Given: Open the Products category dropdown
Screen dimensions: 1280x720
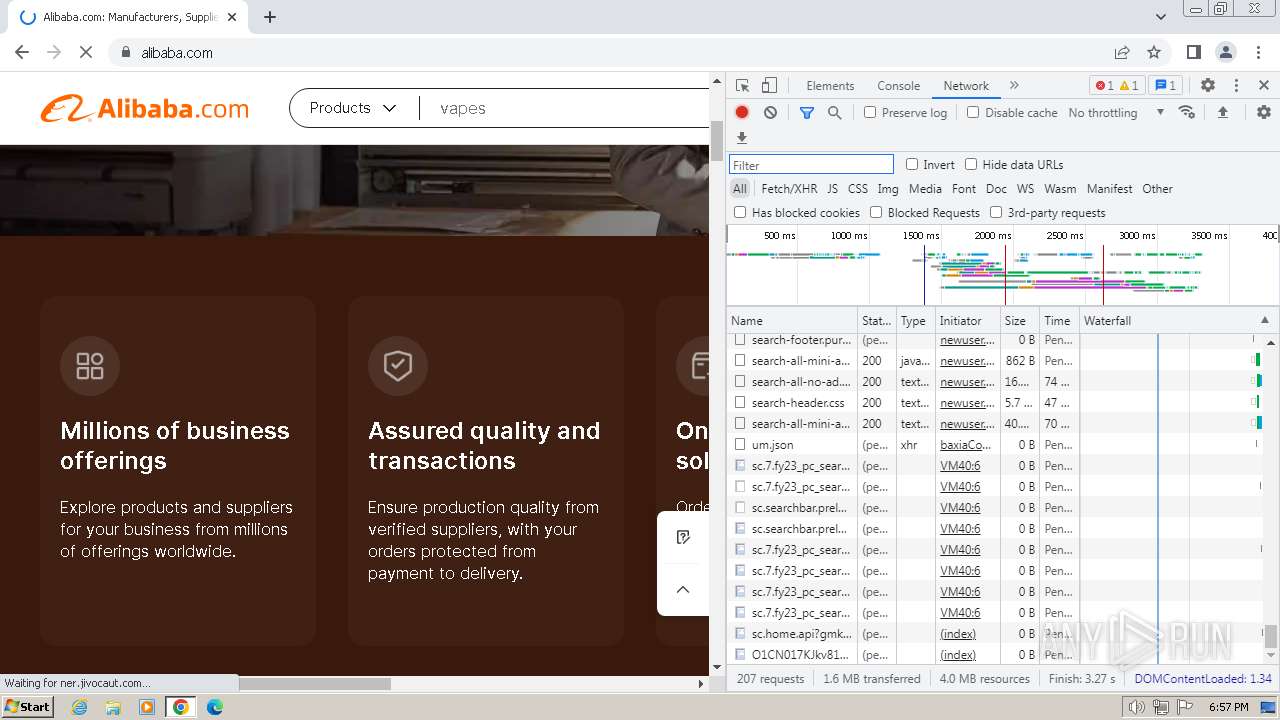Looking at the screenshot, I should pos(353,108).
